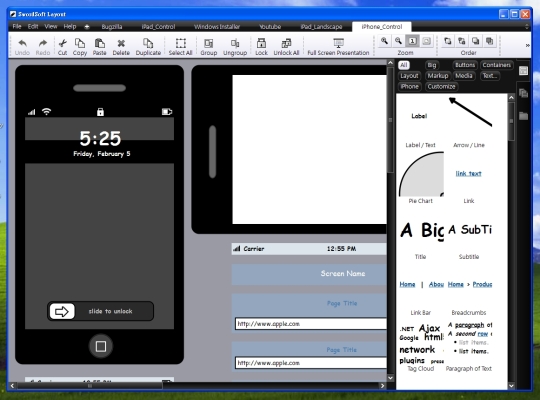Click Unlock All in the toolbar
Viewport: 540px width, 400px height.
286,47
